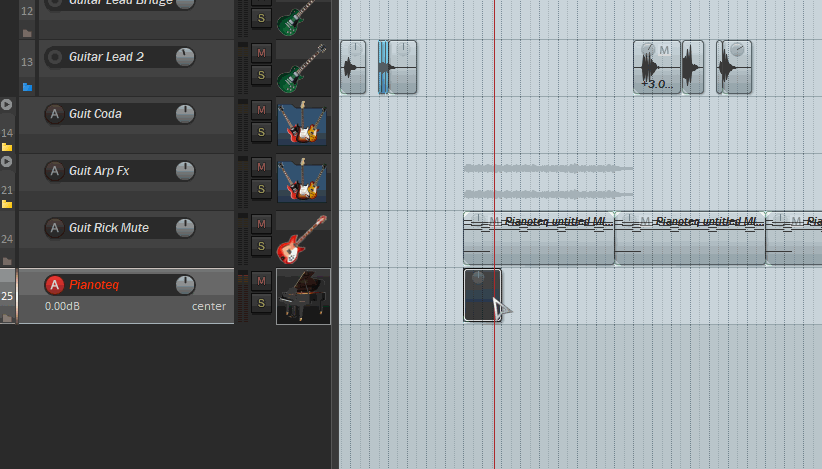Solo the Guit Rick Mute track
The width and height of the screenshot is (822, 469).
click(x=261, y=246)
